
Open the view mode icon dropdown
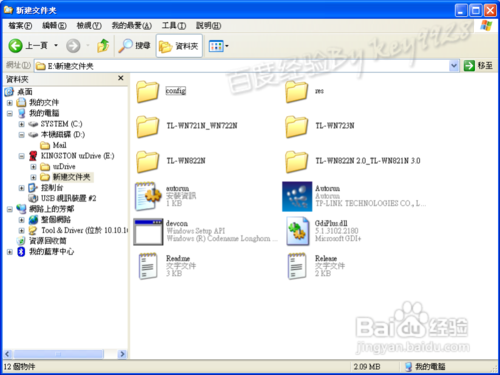pyautogui.click(x=218, y=46)
